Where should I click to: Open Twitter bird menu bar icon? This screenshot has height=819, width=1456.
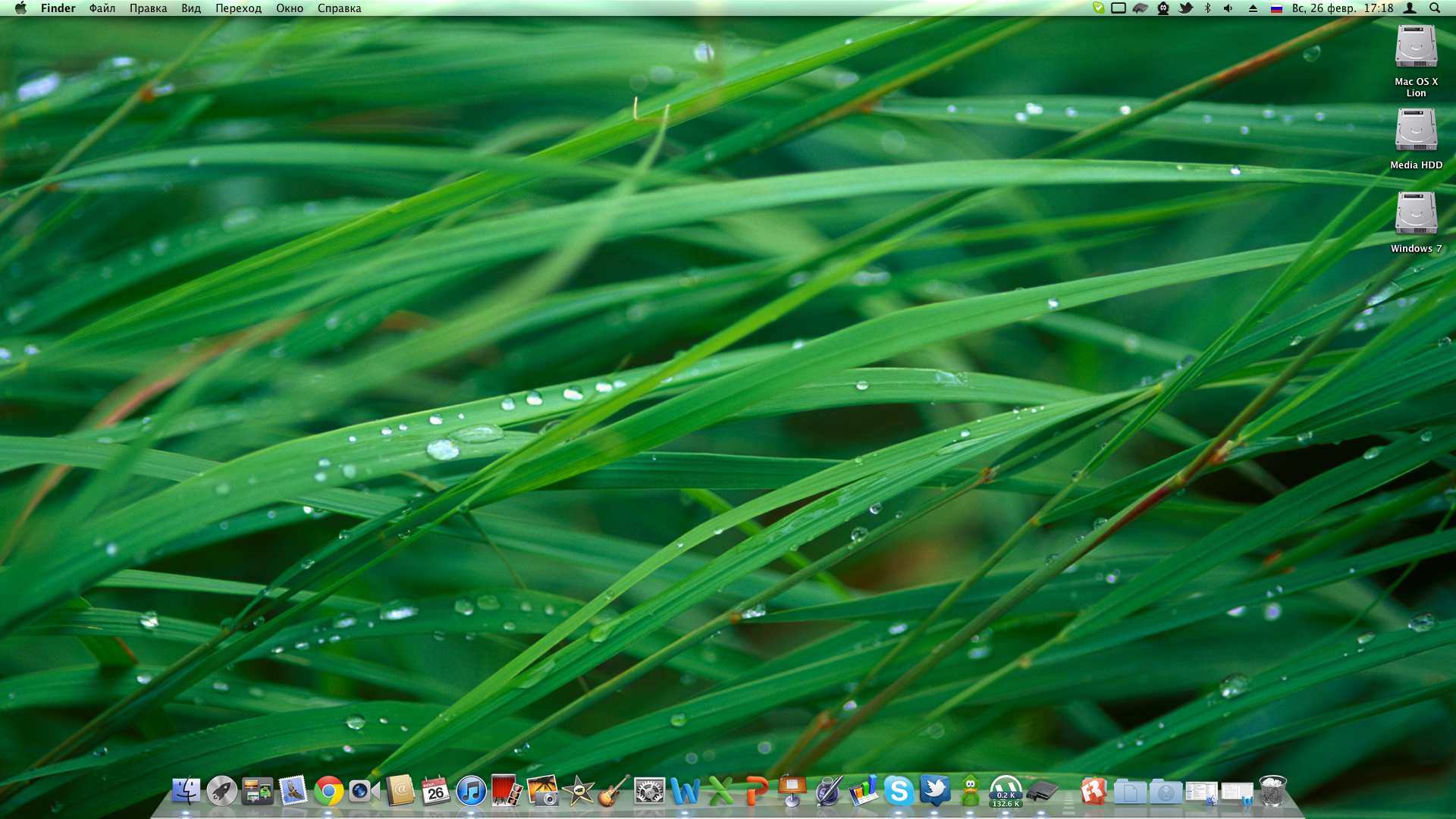(x=1186, y=8)
